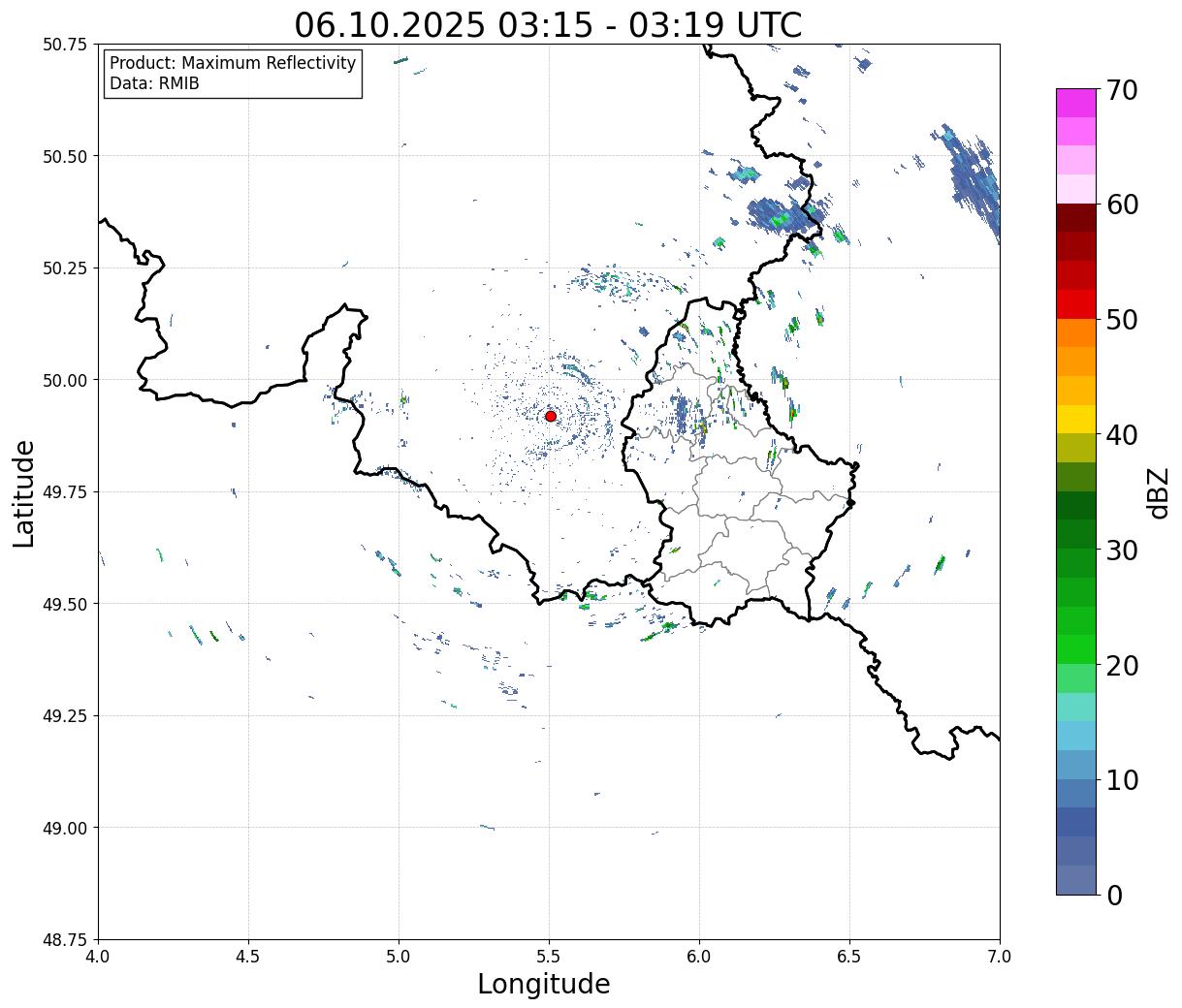Click the latitude tick label 49.75
1182x1008 pixels.
click(x=65, y=492)
